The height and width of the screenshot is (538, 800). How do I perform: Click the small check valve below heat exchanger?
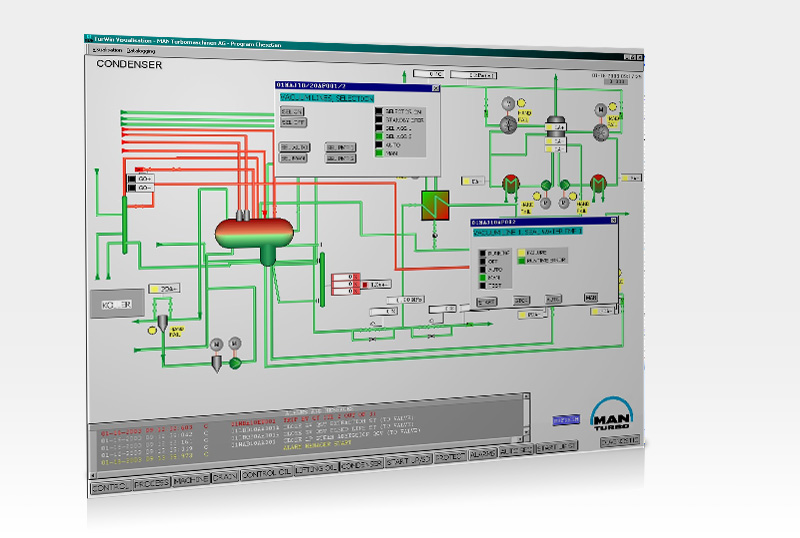pyautogui.click(x=435, y=235)
